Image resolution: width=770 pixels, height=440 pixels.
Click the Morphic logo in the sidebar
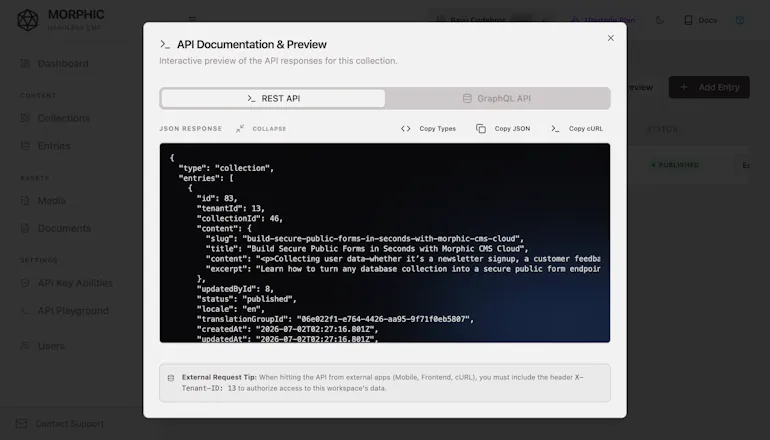coord(28,20)
